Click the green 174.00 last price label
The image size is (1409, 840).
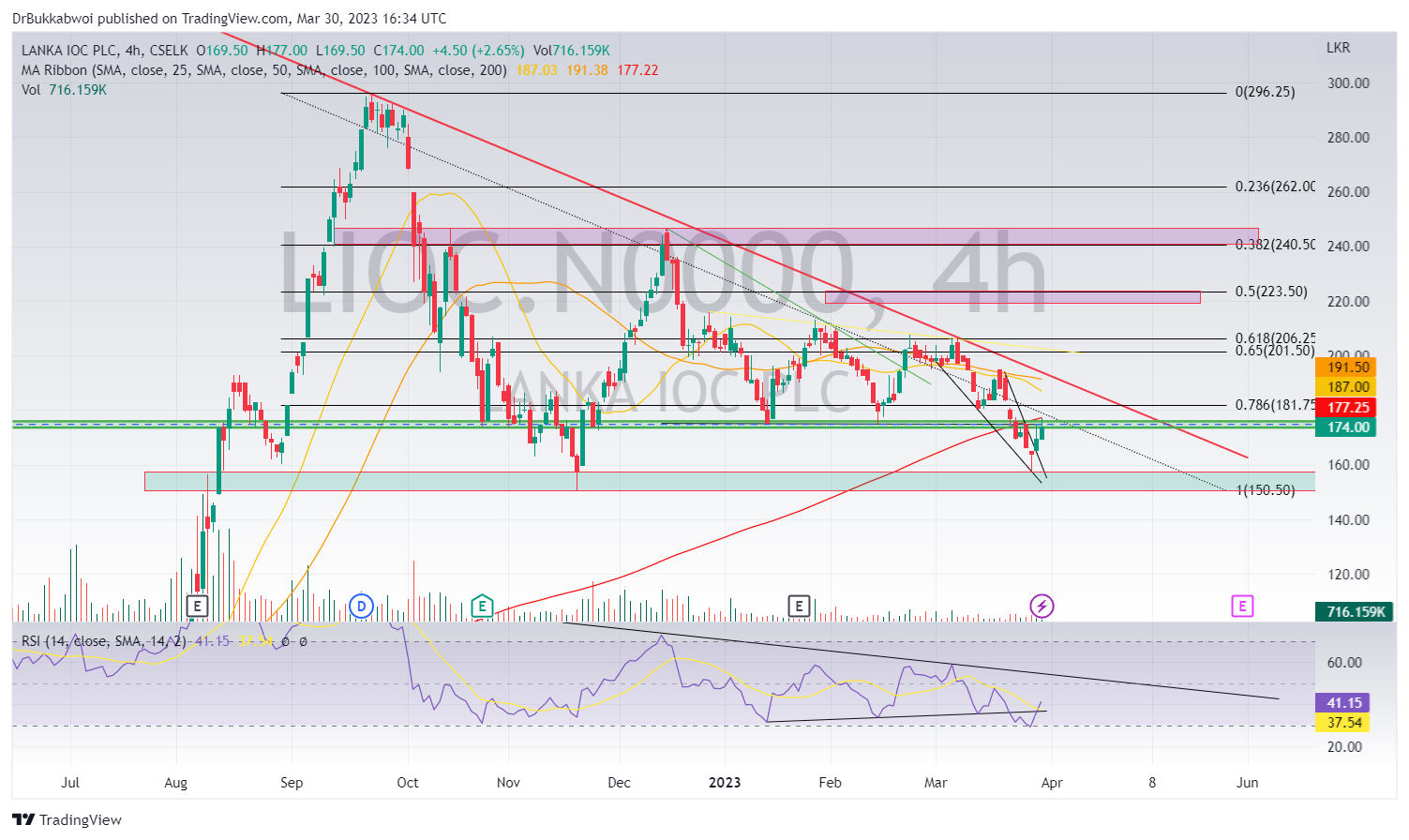pos(1346,427)
